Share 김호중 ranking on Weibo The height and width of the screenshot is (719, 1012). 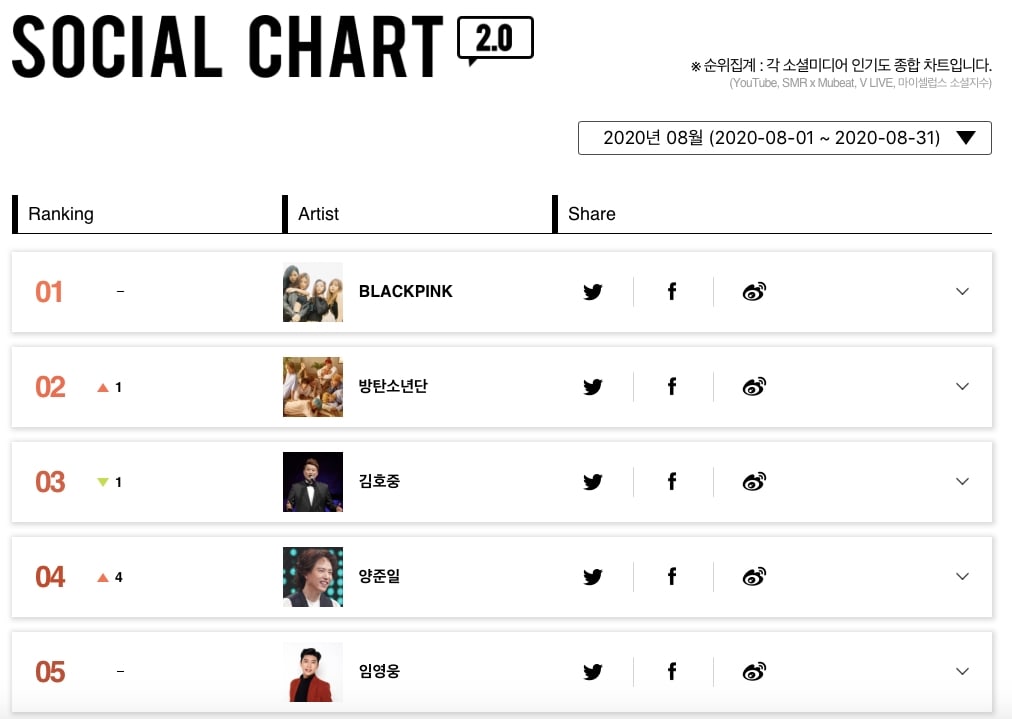coord(754,481)
